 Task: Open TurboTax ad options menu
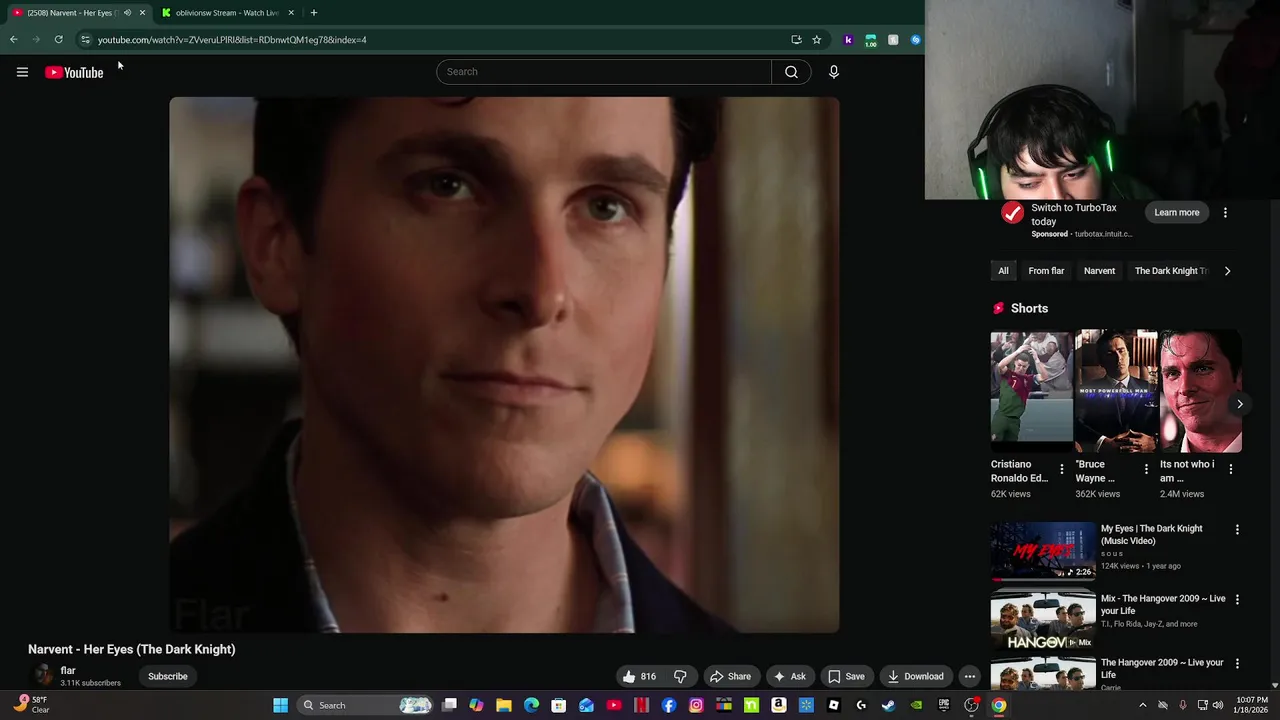click(1225, 212)
